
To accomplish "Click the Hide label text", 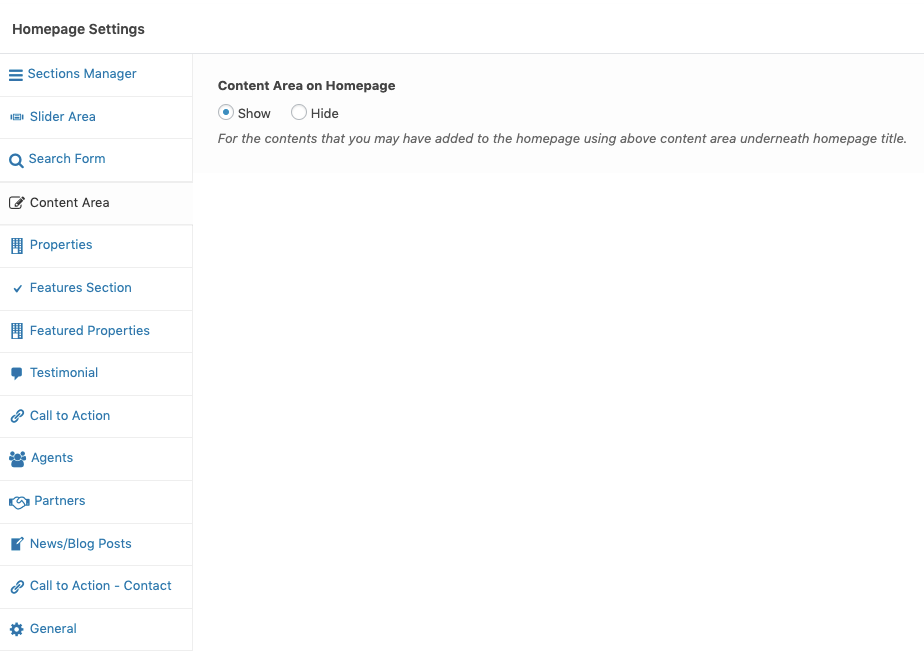I will pos(325,114).
